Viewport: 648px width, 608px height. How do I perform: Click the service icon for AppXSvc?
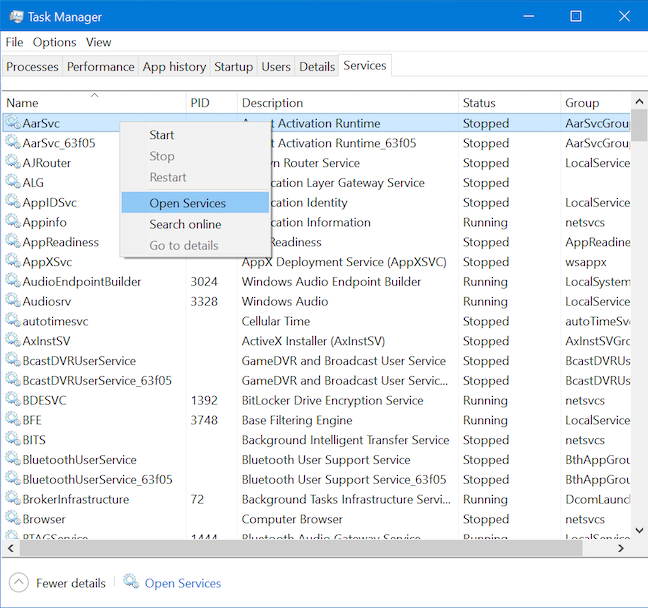(13, 261)
